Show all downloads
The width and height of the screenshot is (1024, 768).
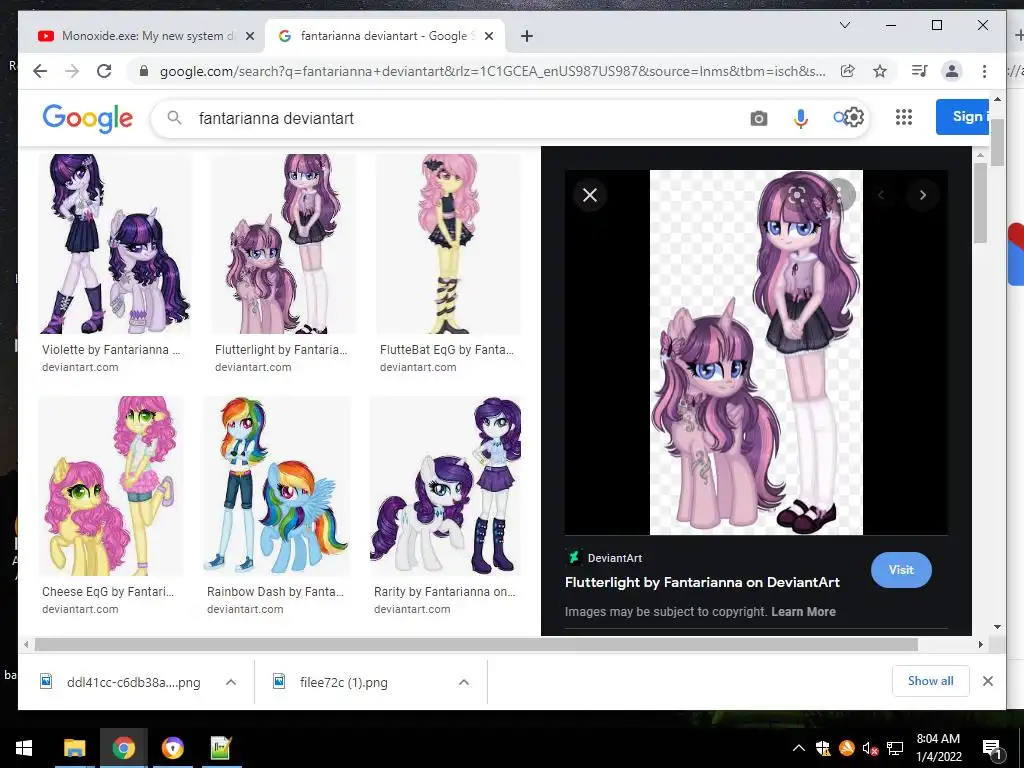coord(931,681)
